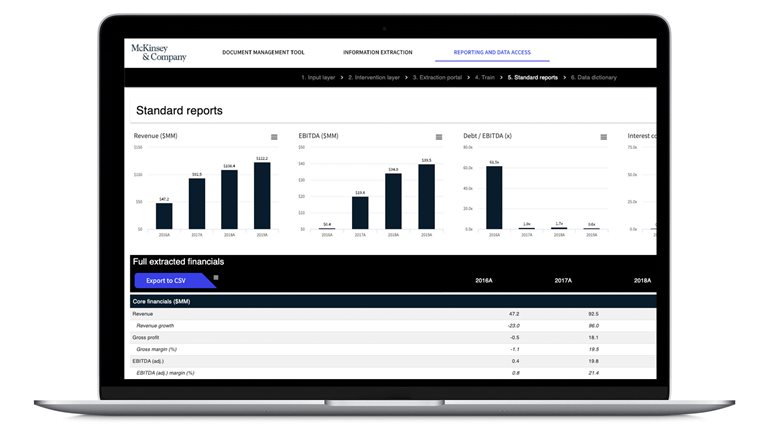767x431 pixels.
Task: Select the 5. Standard reports step
Action: point(532,77)
